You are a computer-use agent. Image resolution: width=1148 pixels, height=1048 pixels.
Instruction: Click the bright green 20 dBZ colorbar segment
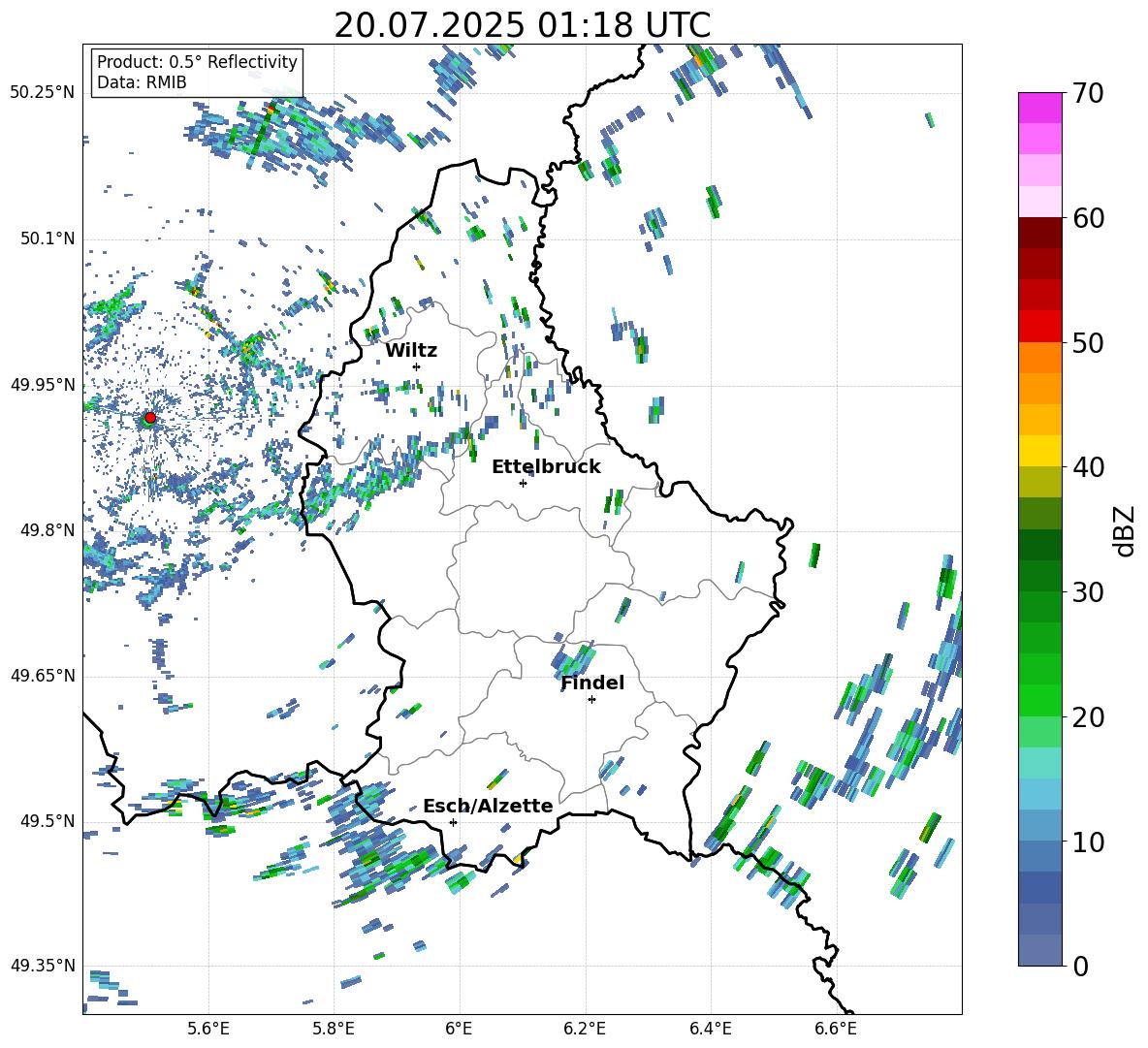tap(1039, 700)
